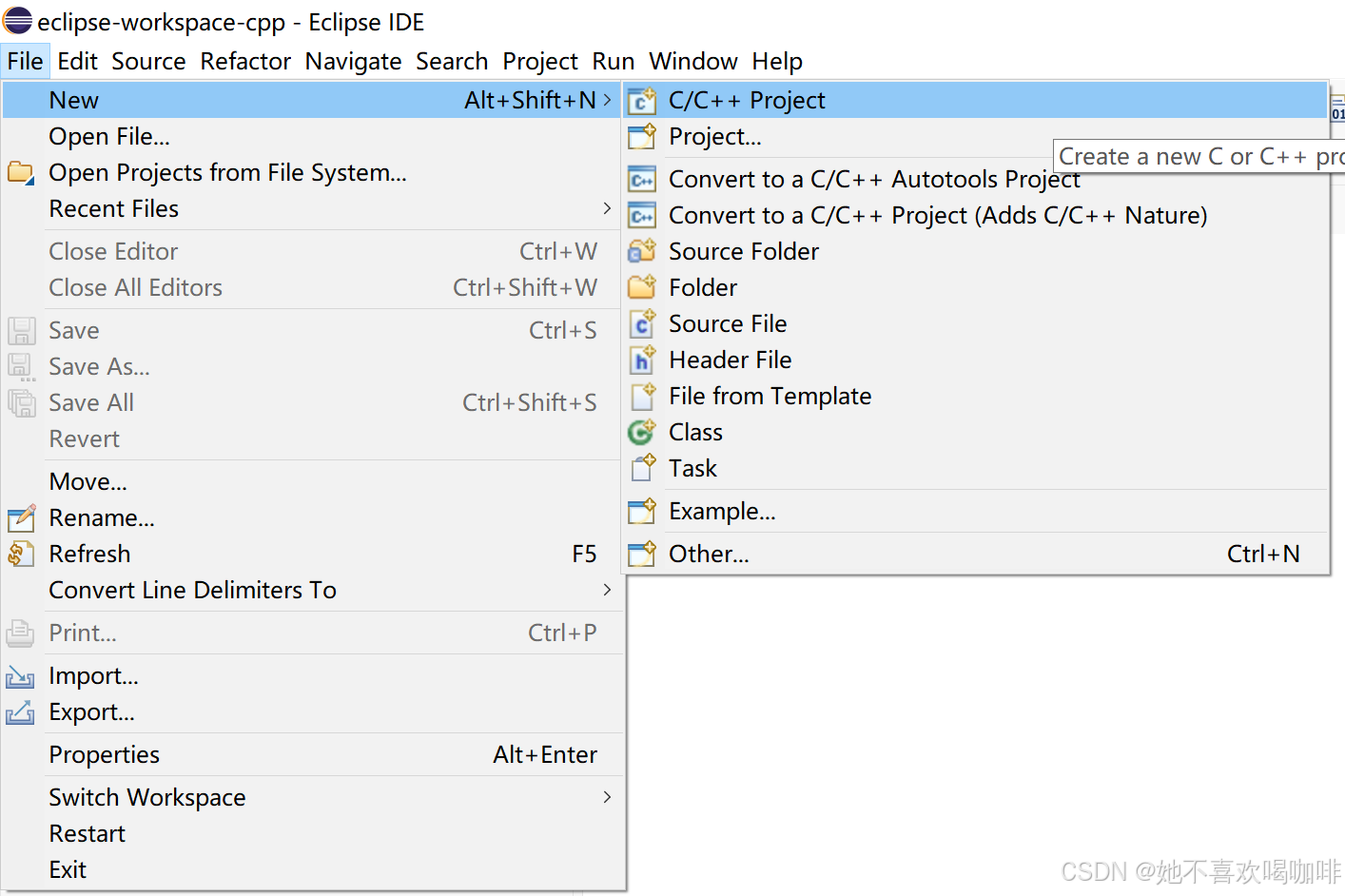The width and height of the screenshot is (1345, 896).
Task: Choose Open File... from File menu
Action: [x=313, y=136]
